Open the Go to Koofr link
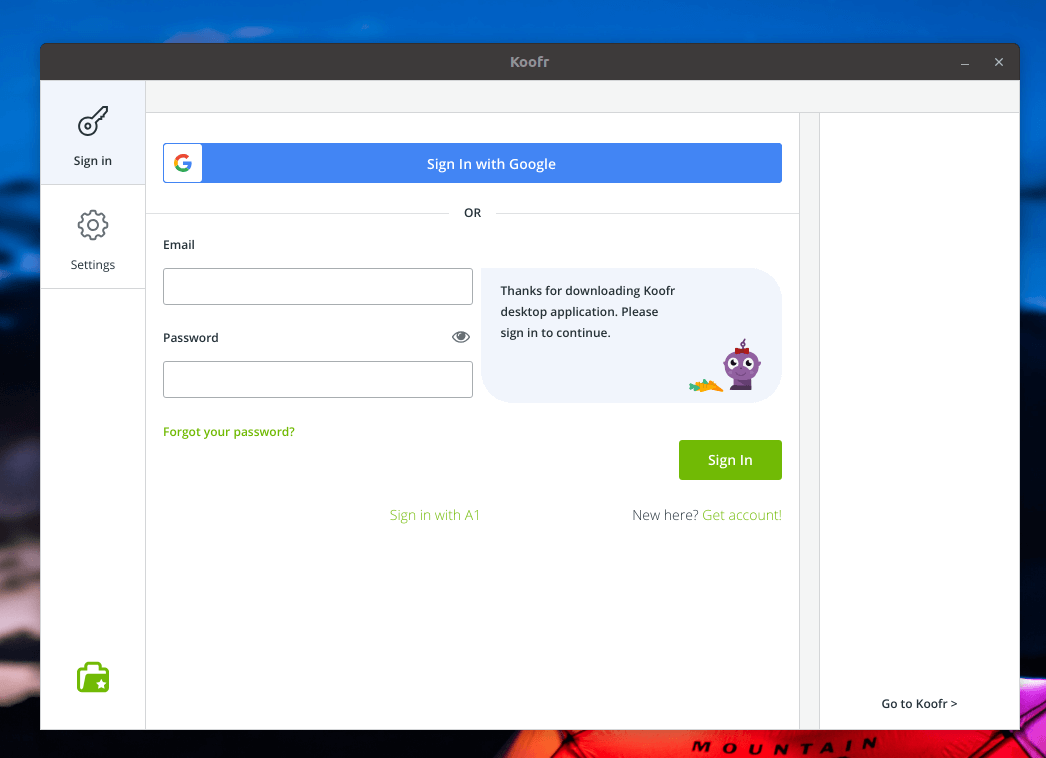 919,704
